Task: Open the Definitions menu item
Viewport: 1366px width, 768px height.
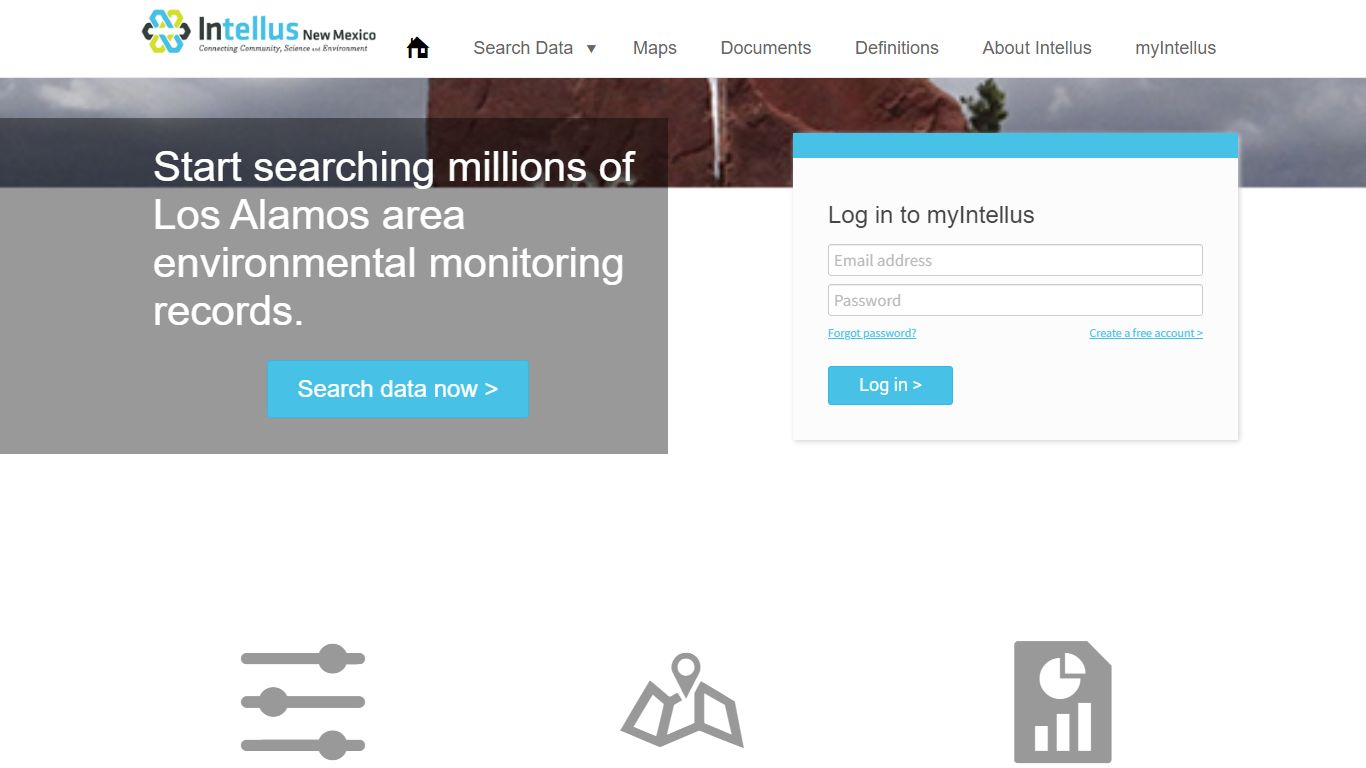Action: tap(897, 48)
